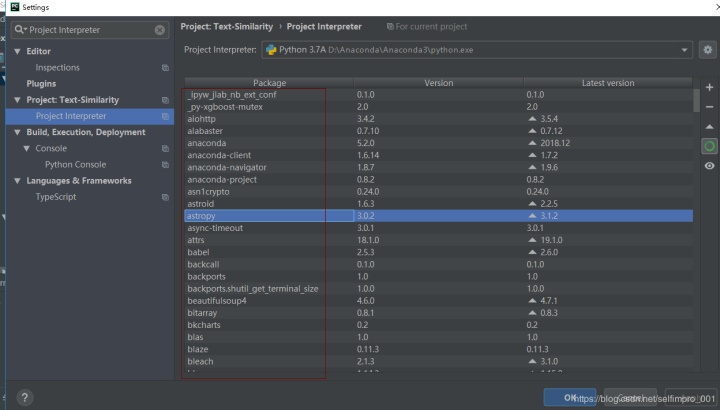Click Project: Text-Similarity breadcrumb
This screenshot has width=720, height=410.
(227, 27)
